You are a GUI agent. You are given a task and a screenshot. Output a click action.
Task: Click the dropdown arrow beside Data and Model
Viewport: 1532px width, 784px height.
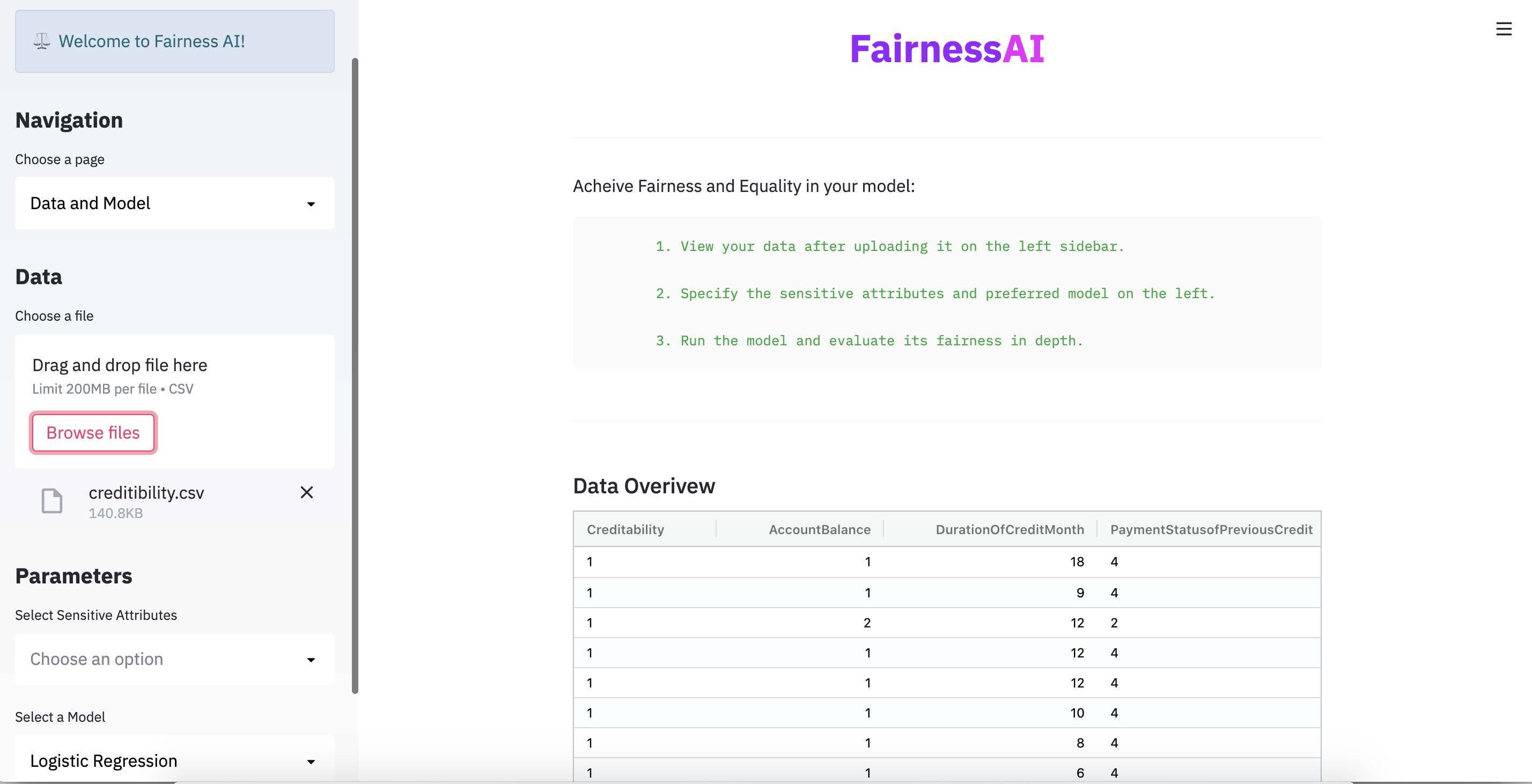pyautogui.click(x=311, y=204)
